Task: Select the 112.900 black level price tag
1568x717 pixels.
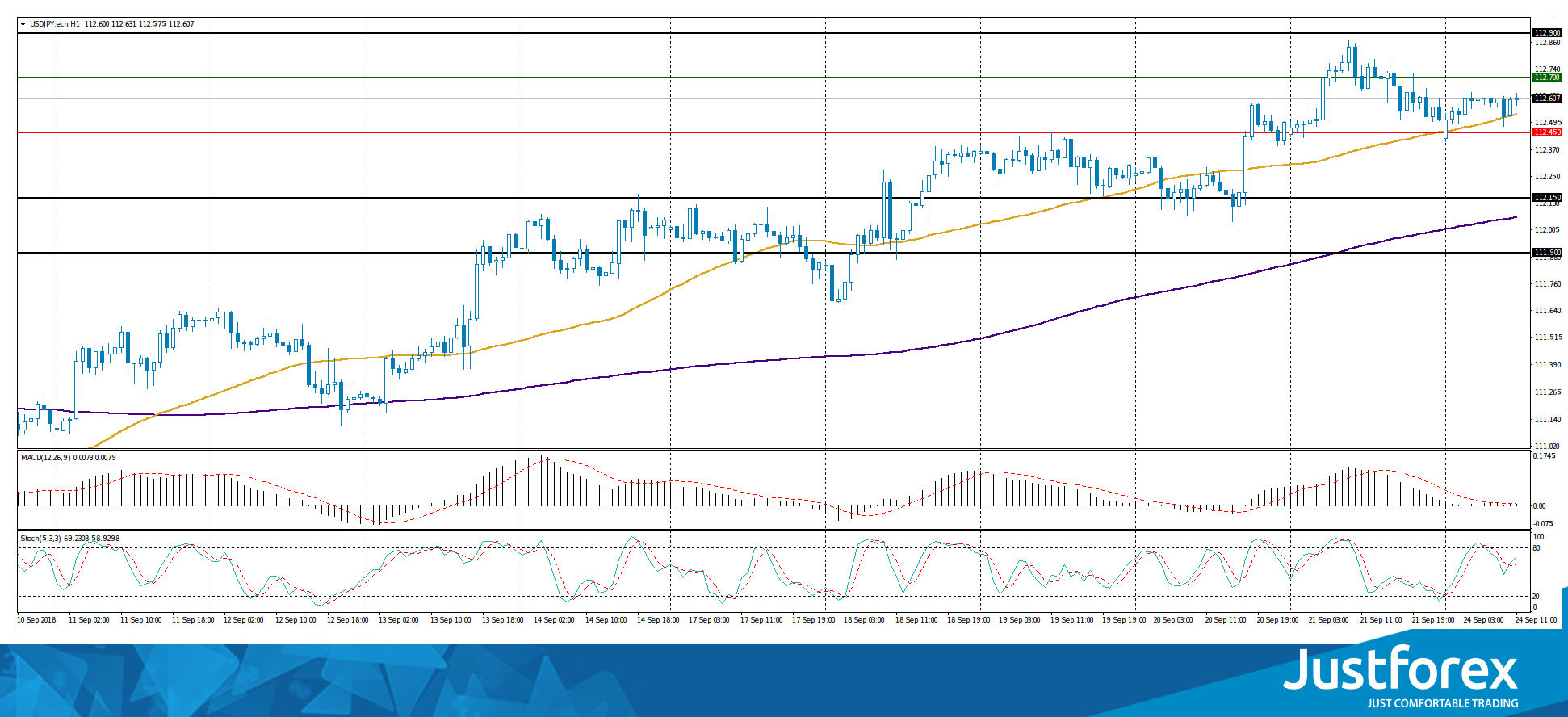Action: (1547, 33)
